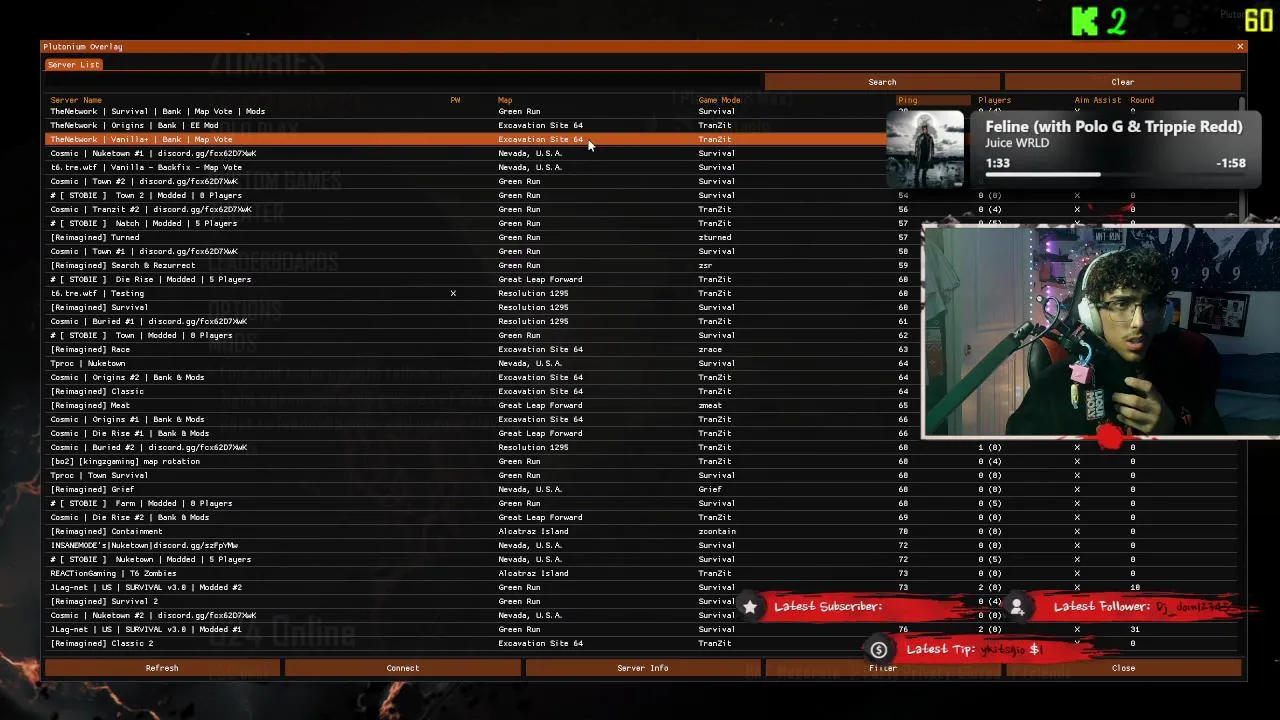
Task: Select [Reimagined] Grief server
Action: pyautogui.click(x=641, y=489)
